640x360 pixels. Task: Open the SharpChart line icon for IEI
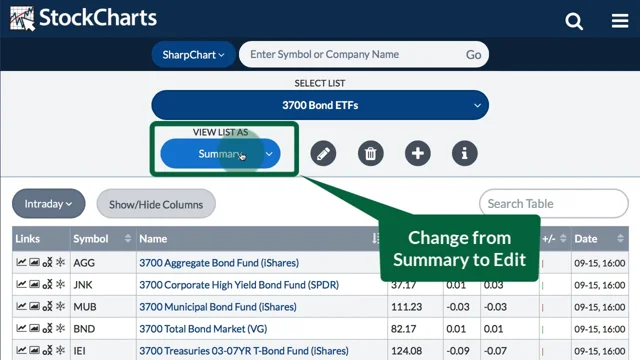coord(21,350)
